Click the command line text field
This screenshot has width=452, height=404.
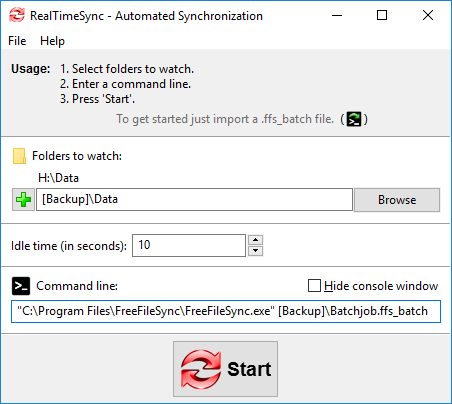point(226,311)
